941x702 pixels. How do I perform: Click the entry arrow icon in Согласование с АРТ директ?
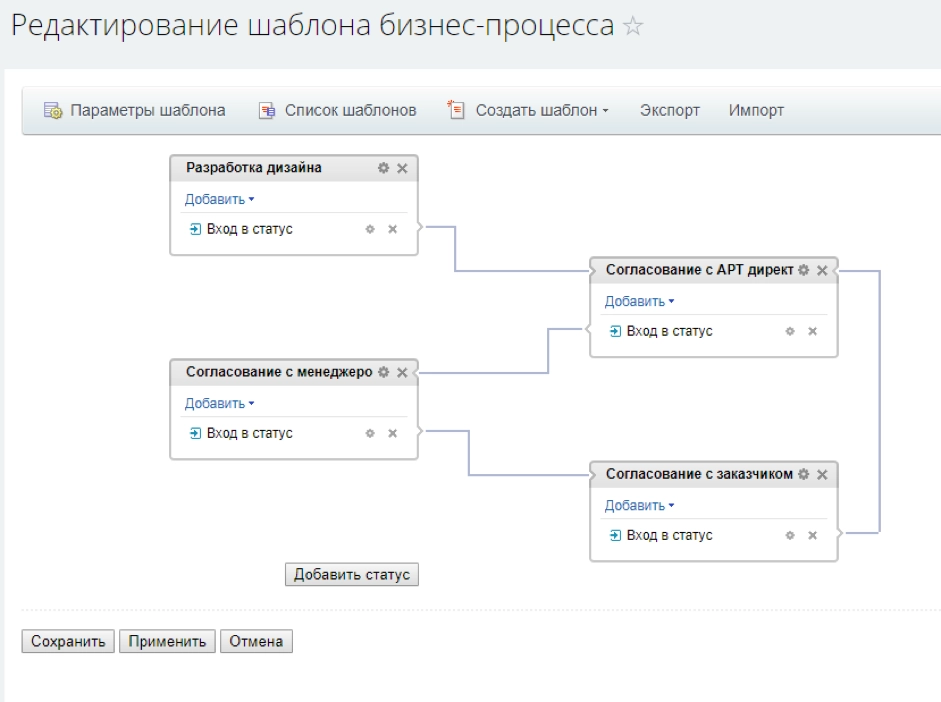point(614,330)
